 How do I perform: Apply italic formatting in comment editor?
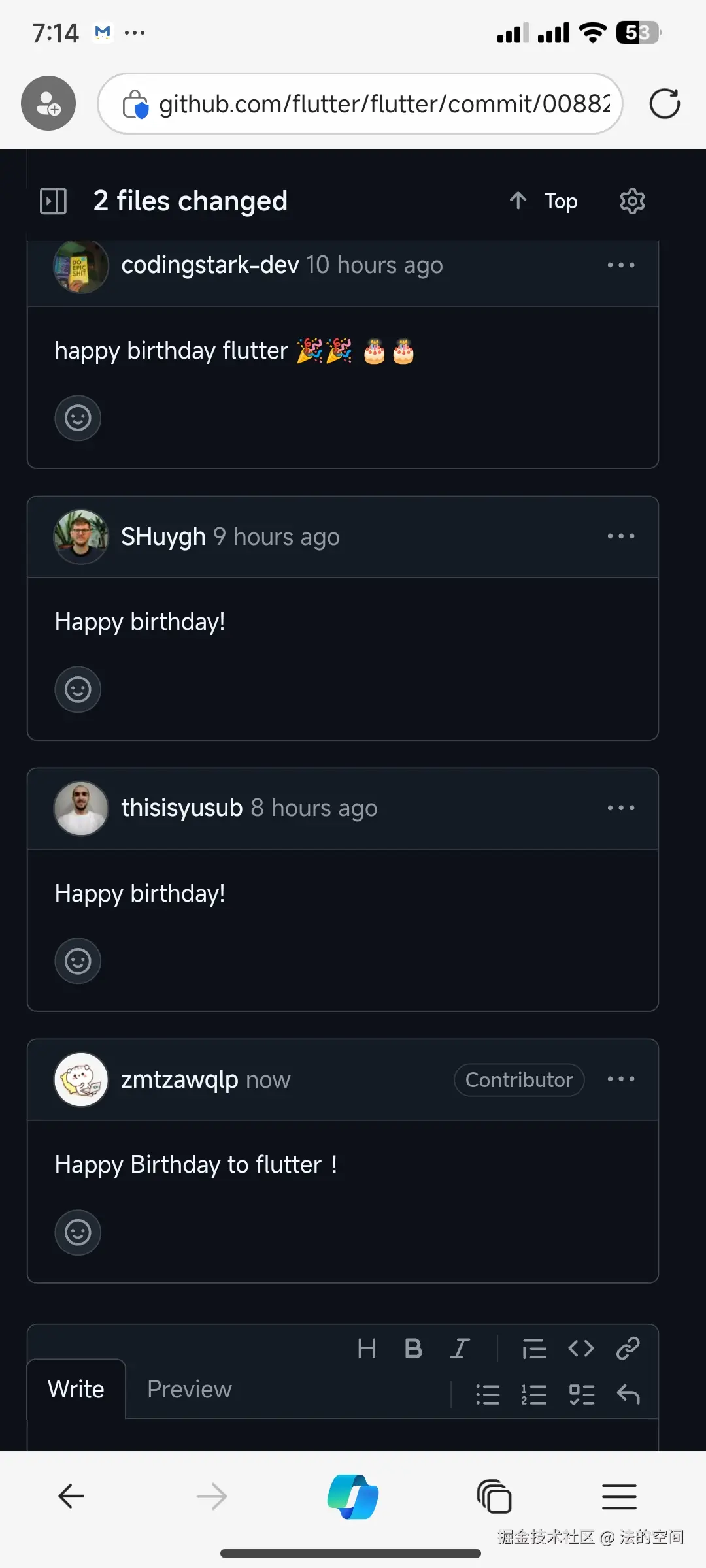click(x=460, y=1348)
